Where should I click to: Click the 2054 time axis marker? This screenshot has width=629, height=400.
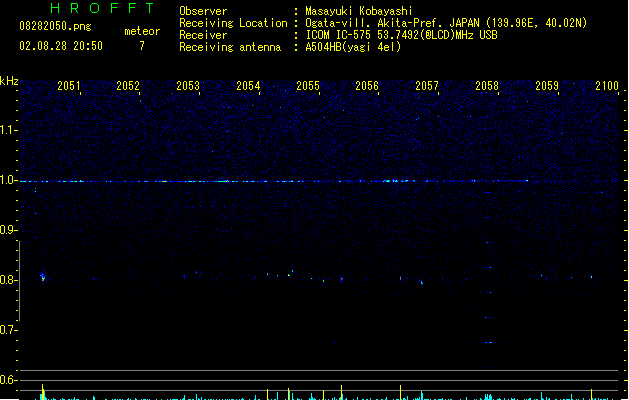coord(248,86)
